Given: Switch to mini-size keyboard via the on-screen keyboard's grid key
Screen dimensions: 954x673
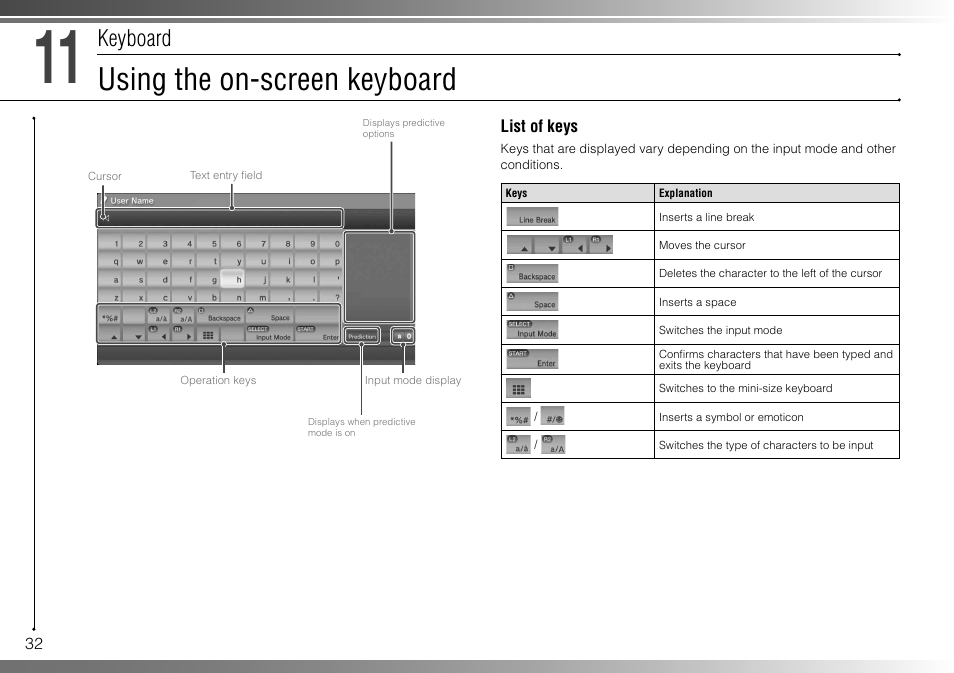Looking at the screenshot, I should (208, 335).
